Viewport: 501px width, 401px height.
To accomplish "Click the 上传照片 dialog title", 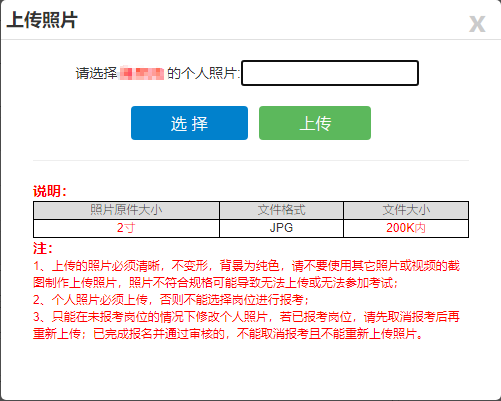I will pos(42,20).
